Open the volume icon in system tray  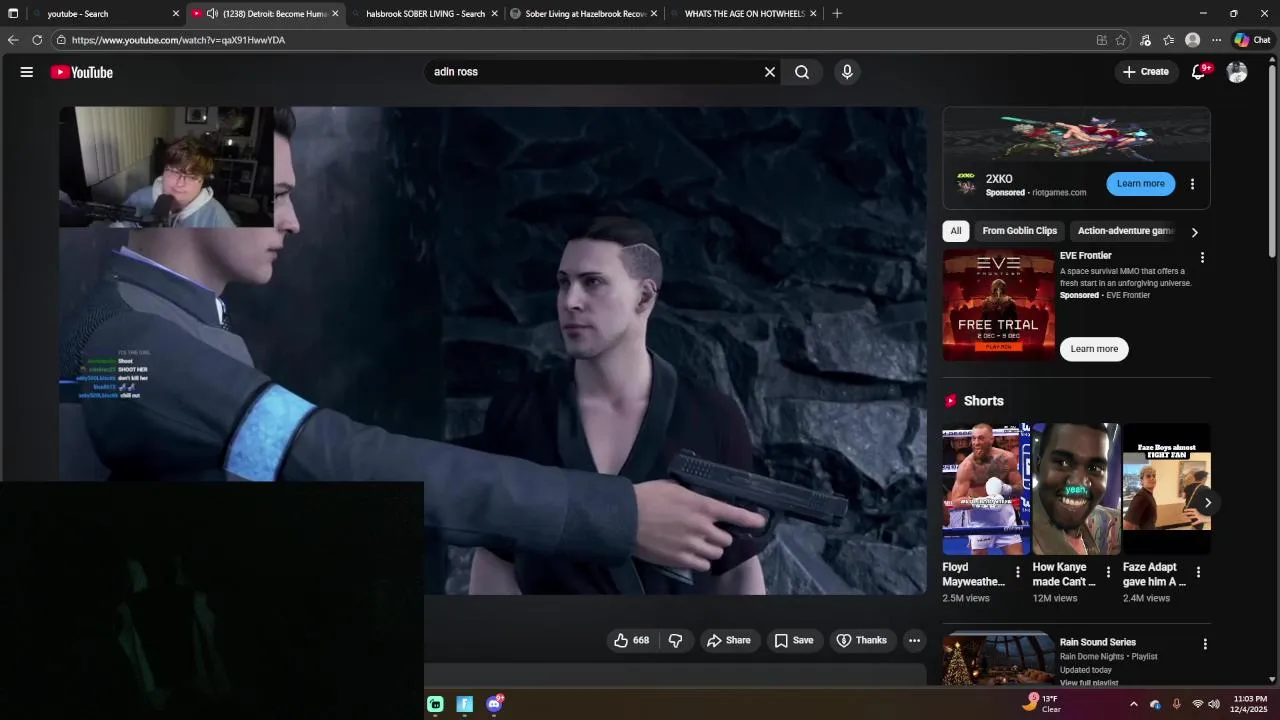[x=1214, y=704]
